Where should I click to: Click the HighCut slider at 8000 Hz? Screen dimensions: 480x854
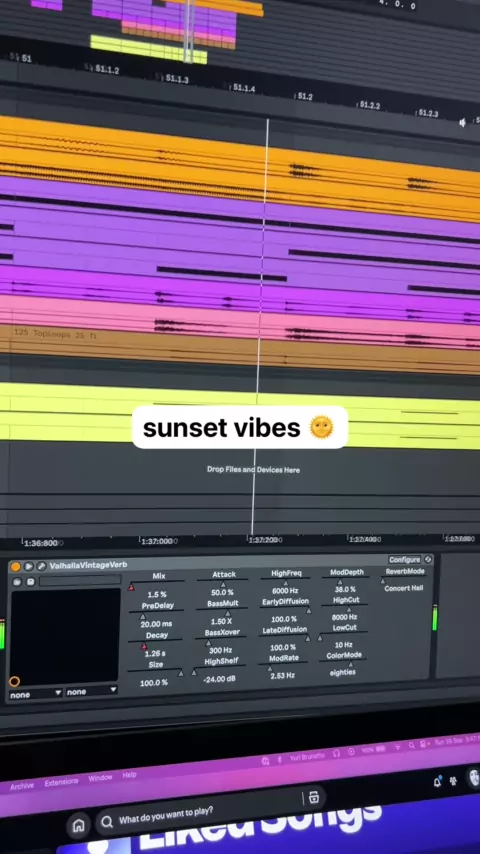click(x=345, y=608)
